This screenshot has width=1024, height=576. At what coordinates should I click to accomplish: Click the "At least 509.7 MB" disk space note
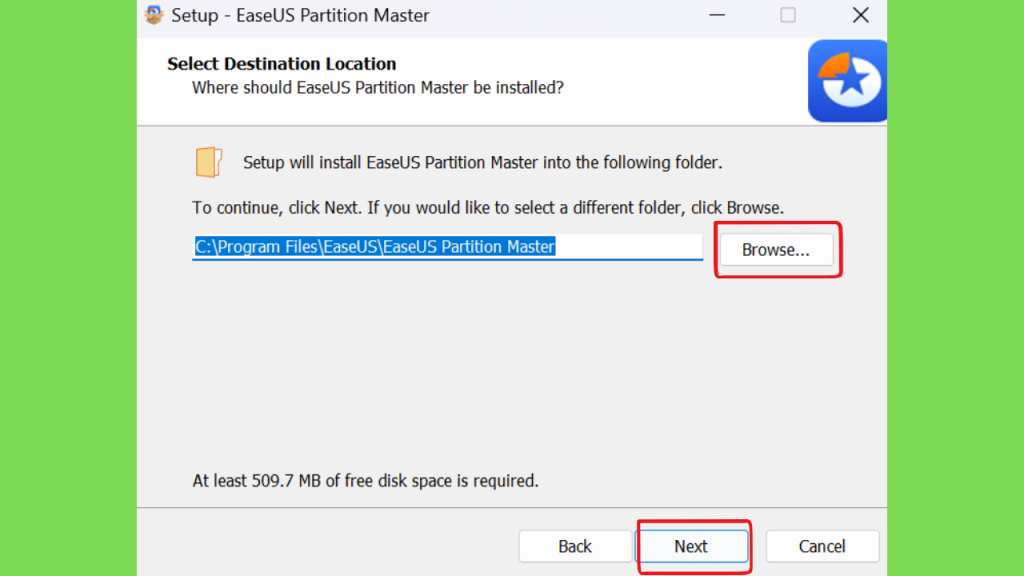[x=365, y=481]
